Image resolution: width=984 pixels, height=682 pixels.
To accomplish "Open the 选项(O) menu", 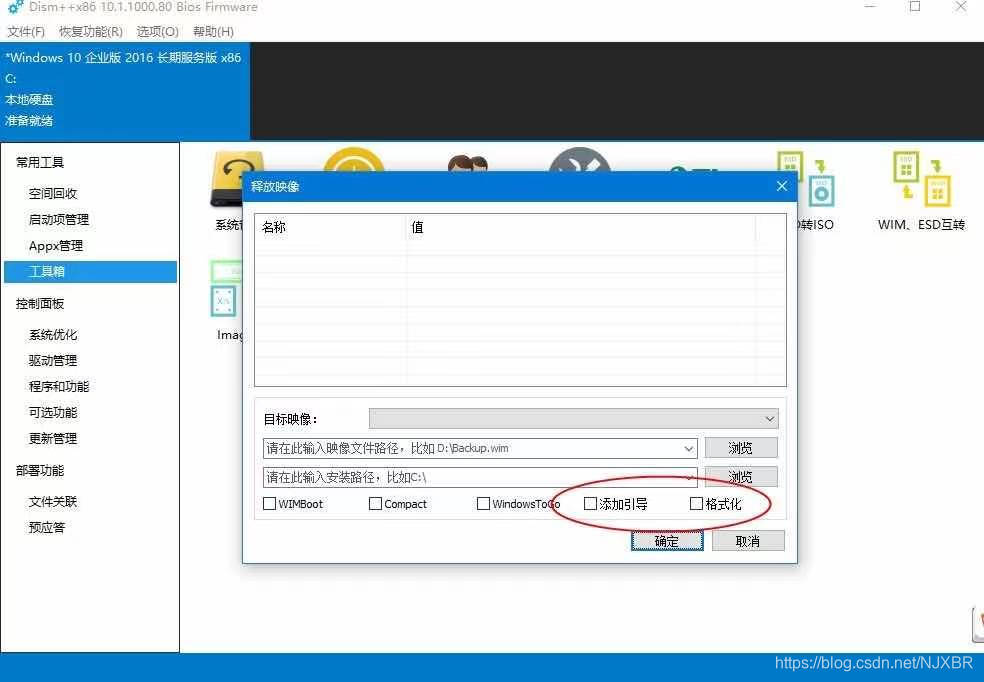I will click(158, 31).
